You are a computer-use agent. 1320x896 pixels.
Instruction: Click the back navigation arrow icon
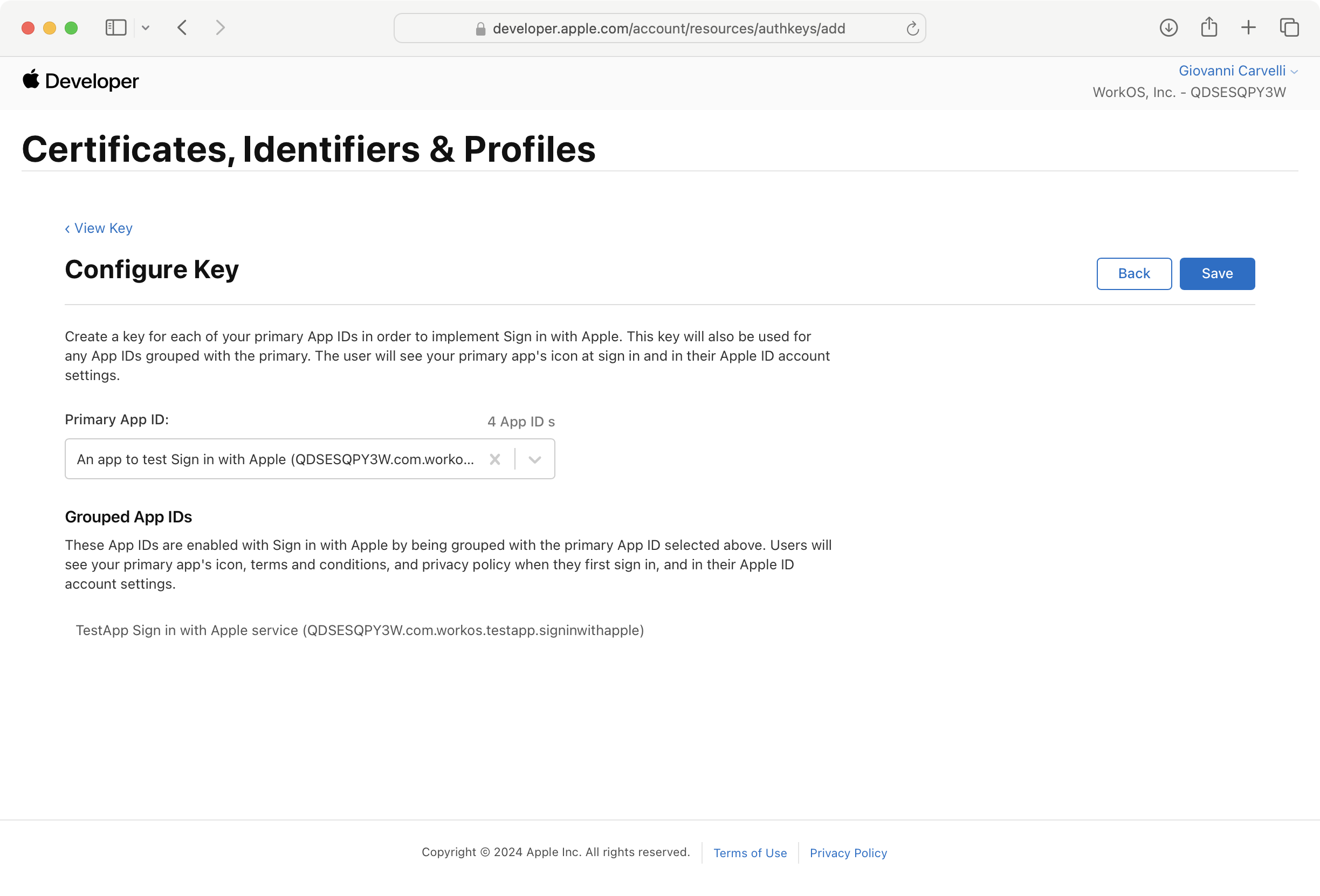click(182, 28)
